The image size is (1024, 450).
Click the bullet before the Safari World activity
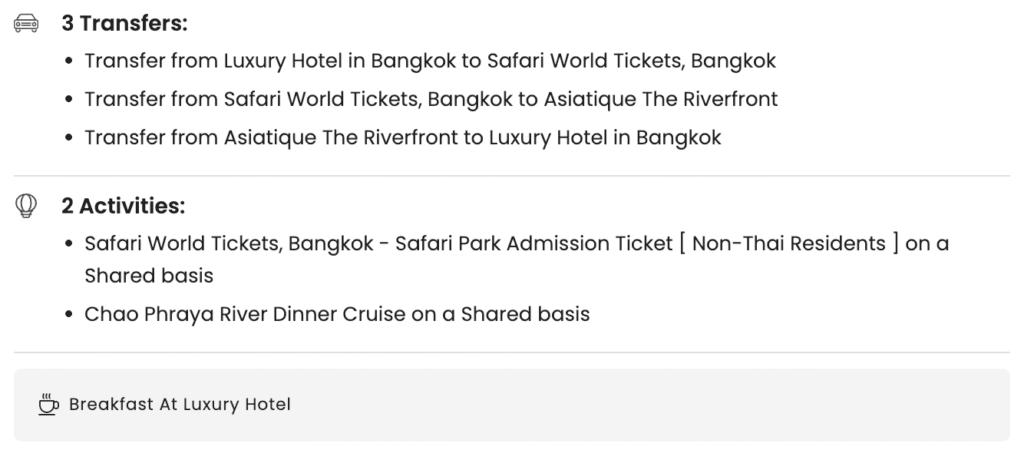point(68,245)
